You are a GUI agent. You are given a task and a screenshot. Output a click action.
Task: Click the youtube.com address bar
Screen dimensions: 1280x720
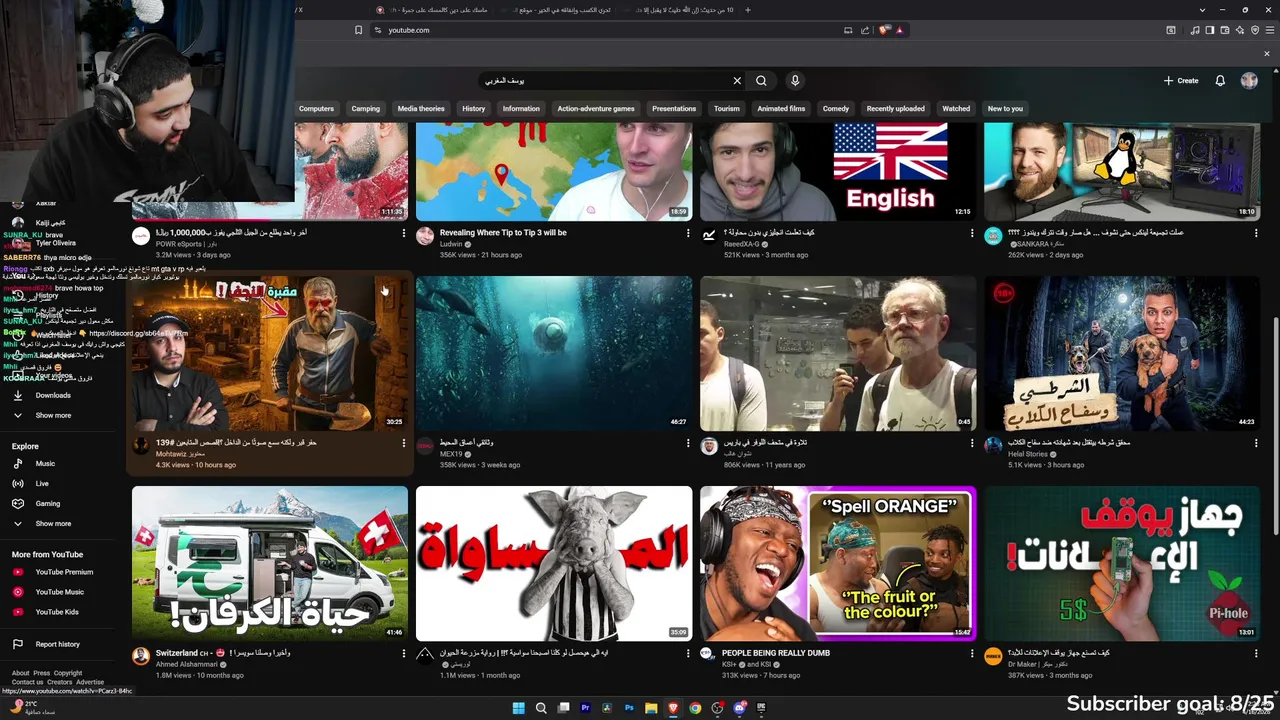[610, 30]
